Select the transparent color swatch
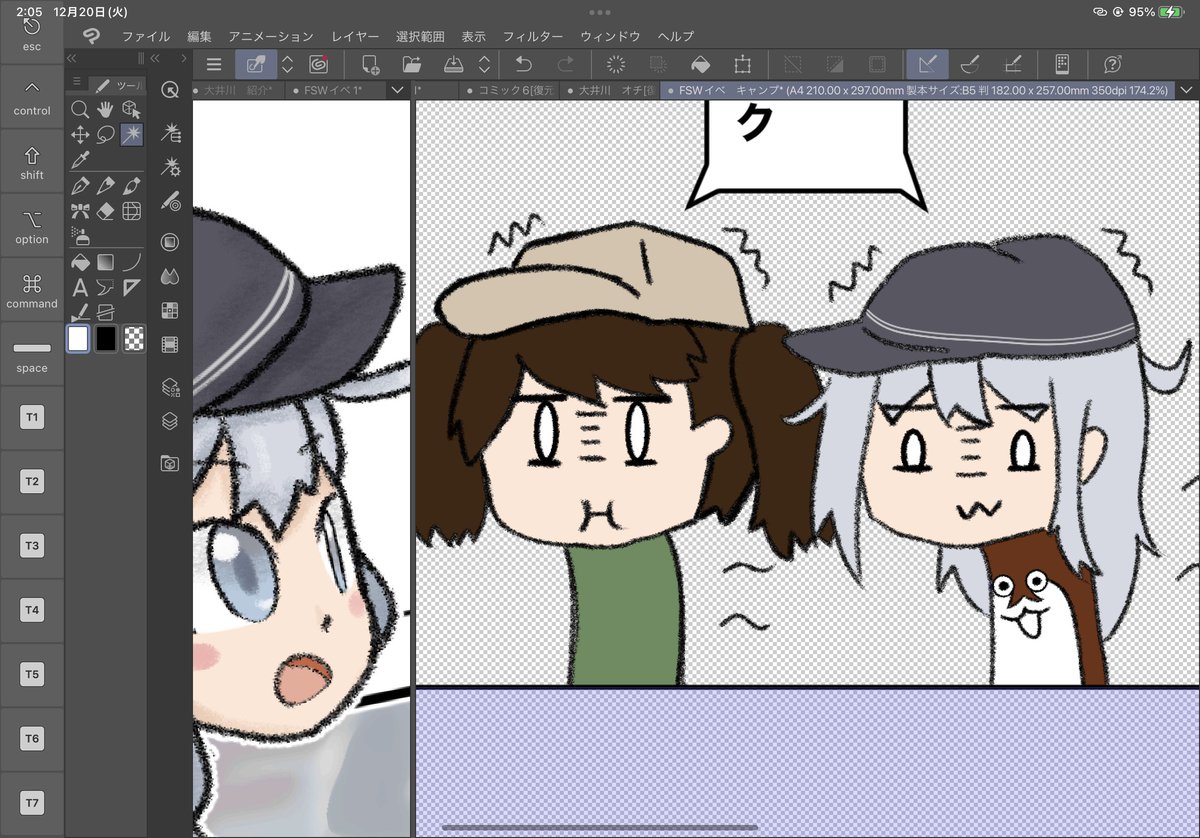1200x838 pixels. [133, 339]
